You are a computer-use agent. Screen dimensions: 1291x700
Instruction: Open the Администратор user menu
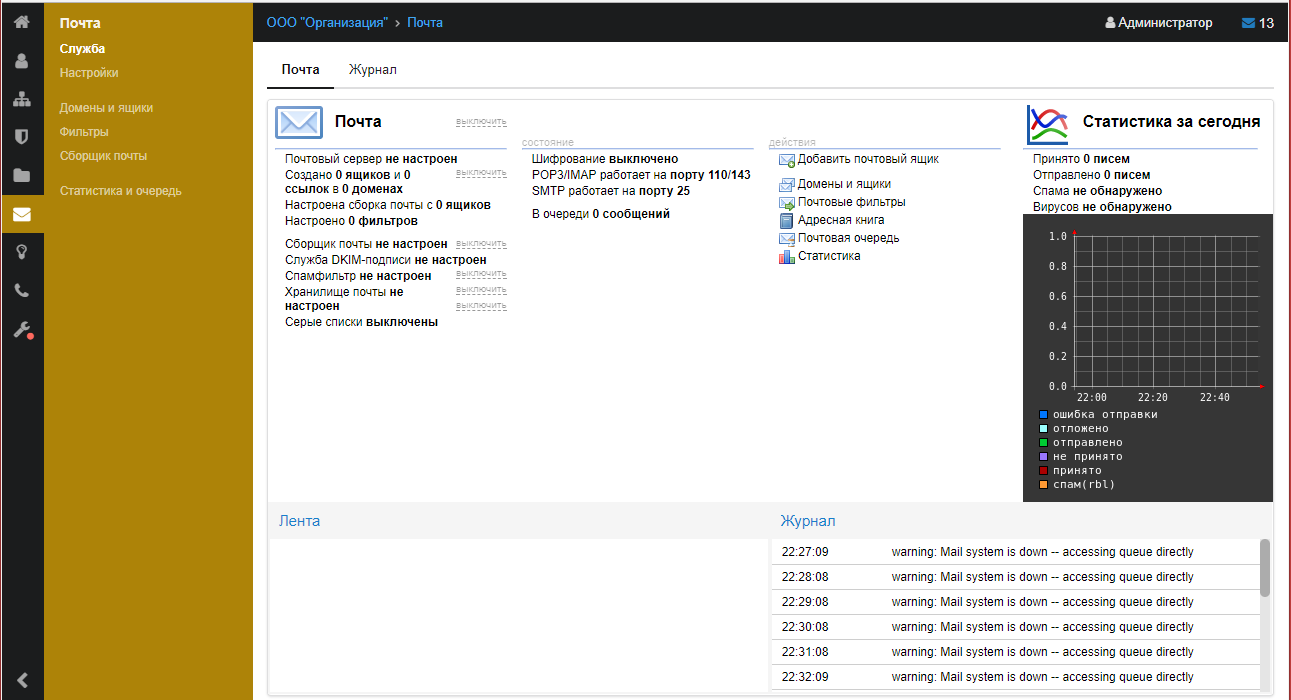tap(1158, 23)
